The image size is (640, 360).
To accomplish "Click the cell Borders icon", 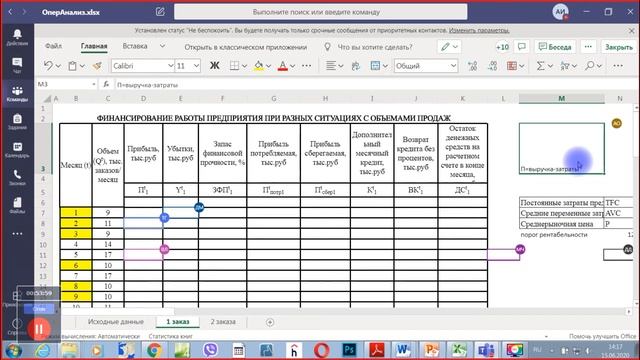I will (x=234, y=66).
